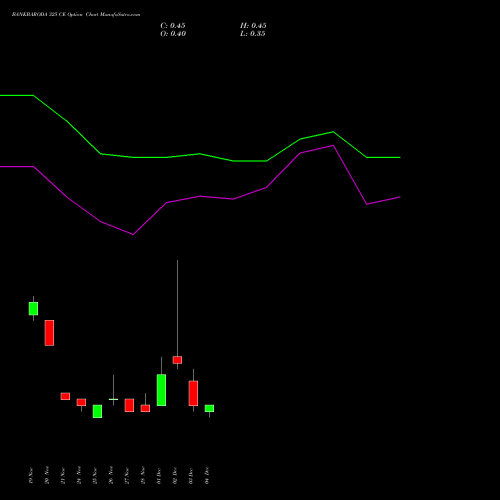
Task: Click the 21 Nov date label
Action: coord(63,475)
